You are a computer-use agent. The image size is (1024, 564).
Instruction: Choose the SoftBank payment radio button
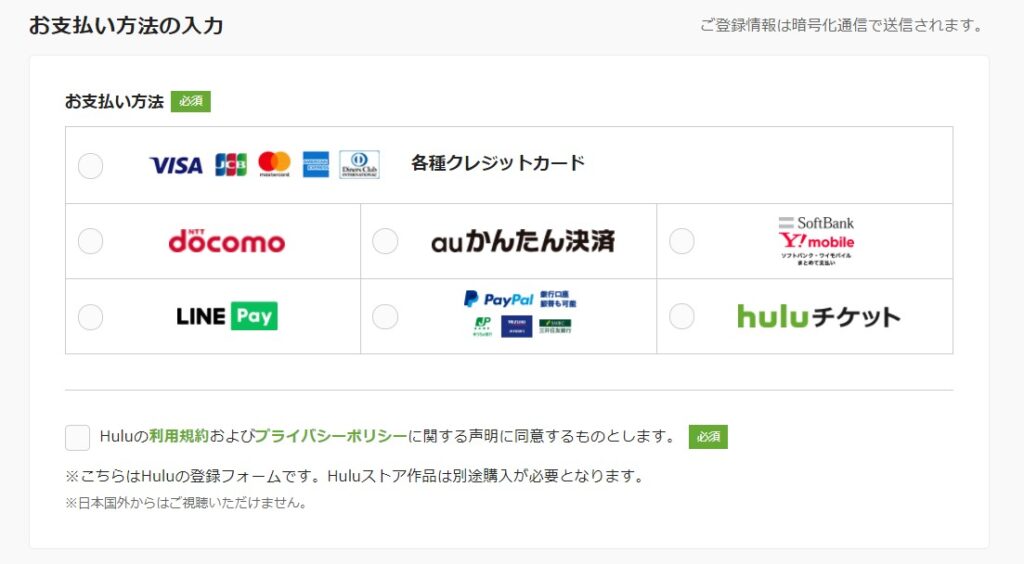[x=682, y=241]
